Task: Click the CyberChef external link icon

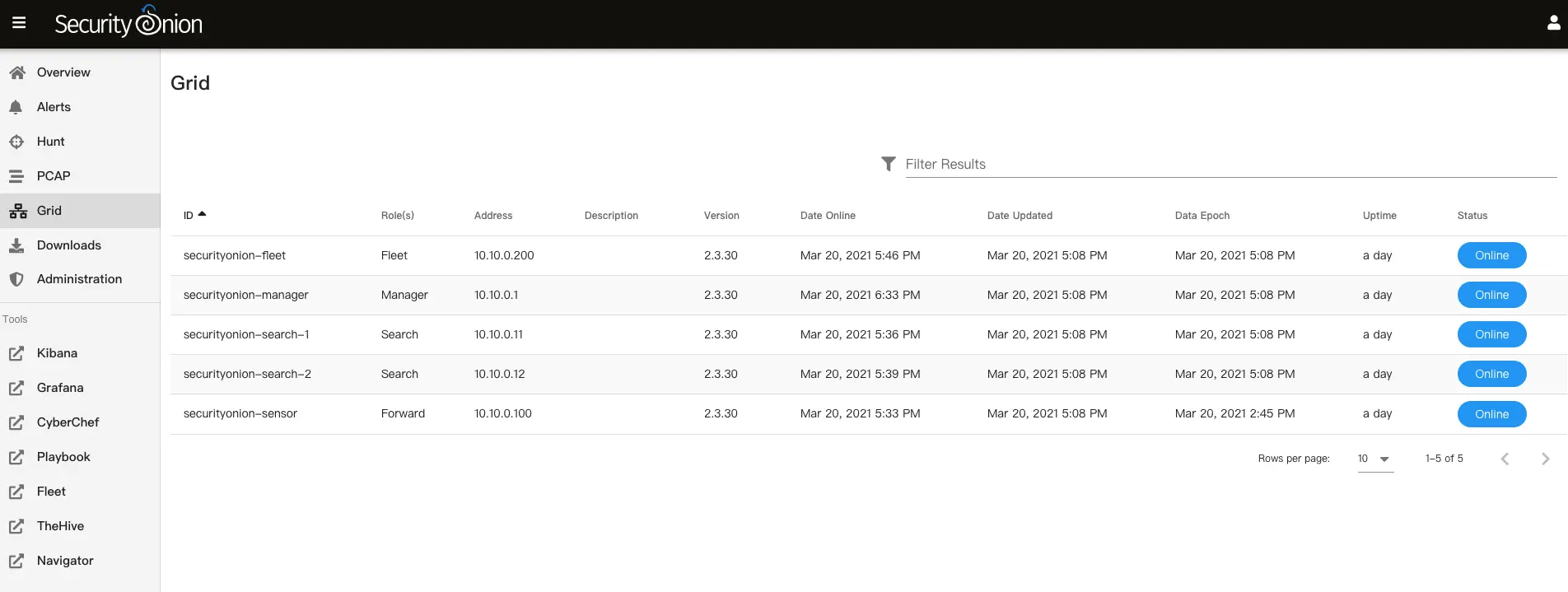Action: [16, 422]
